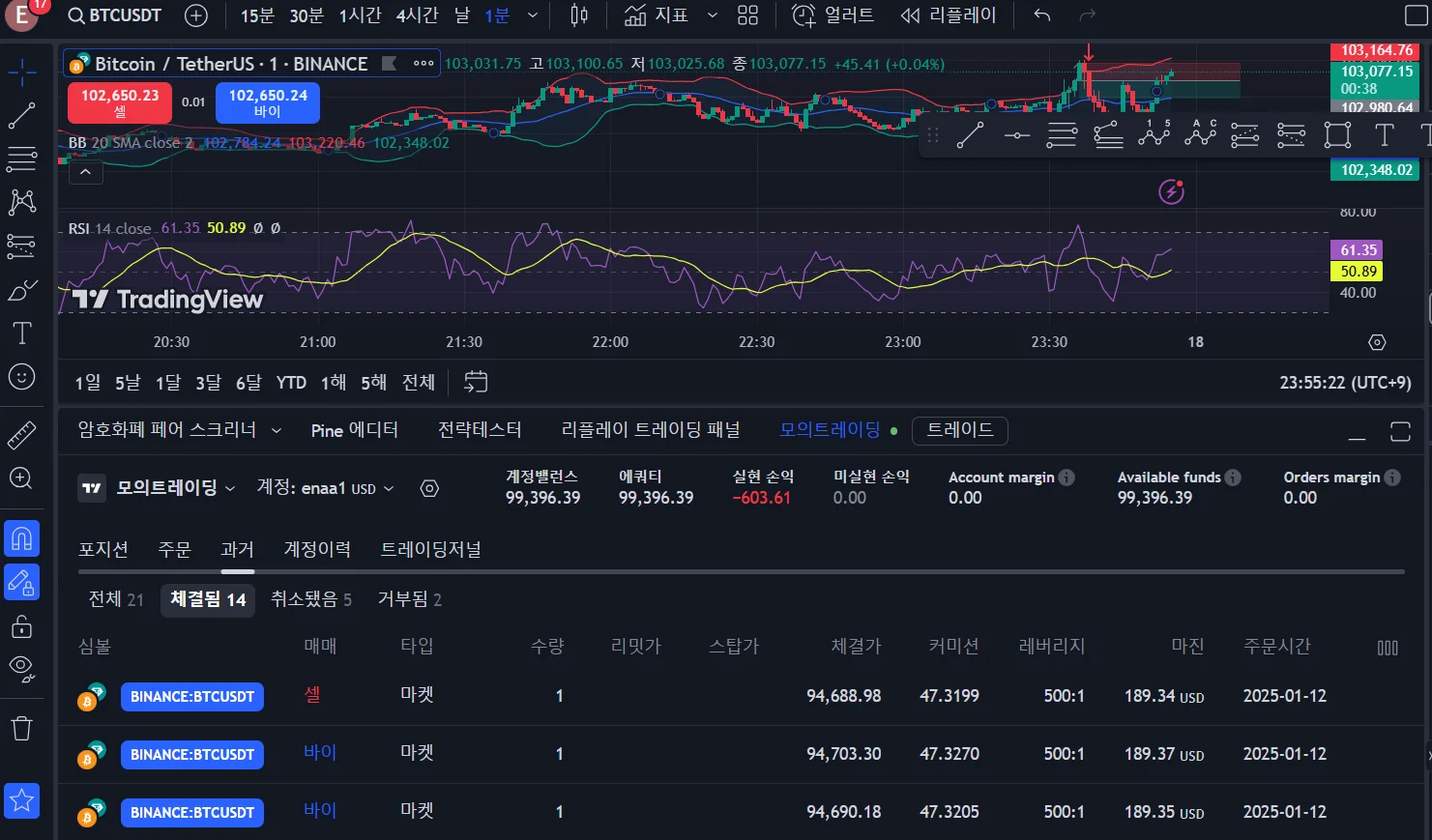The width and height of the screenshot is (1432, 840).
Task: Open the forecasting and measurement tools in left sidebar
Action: [x=22, y=246]
